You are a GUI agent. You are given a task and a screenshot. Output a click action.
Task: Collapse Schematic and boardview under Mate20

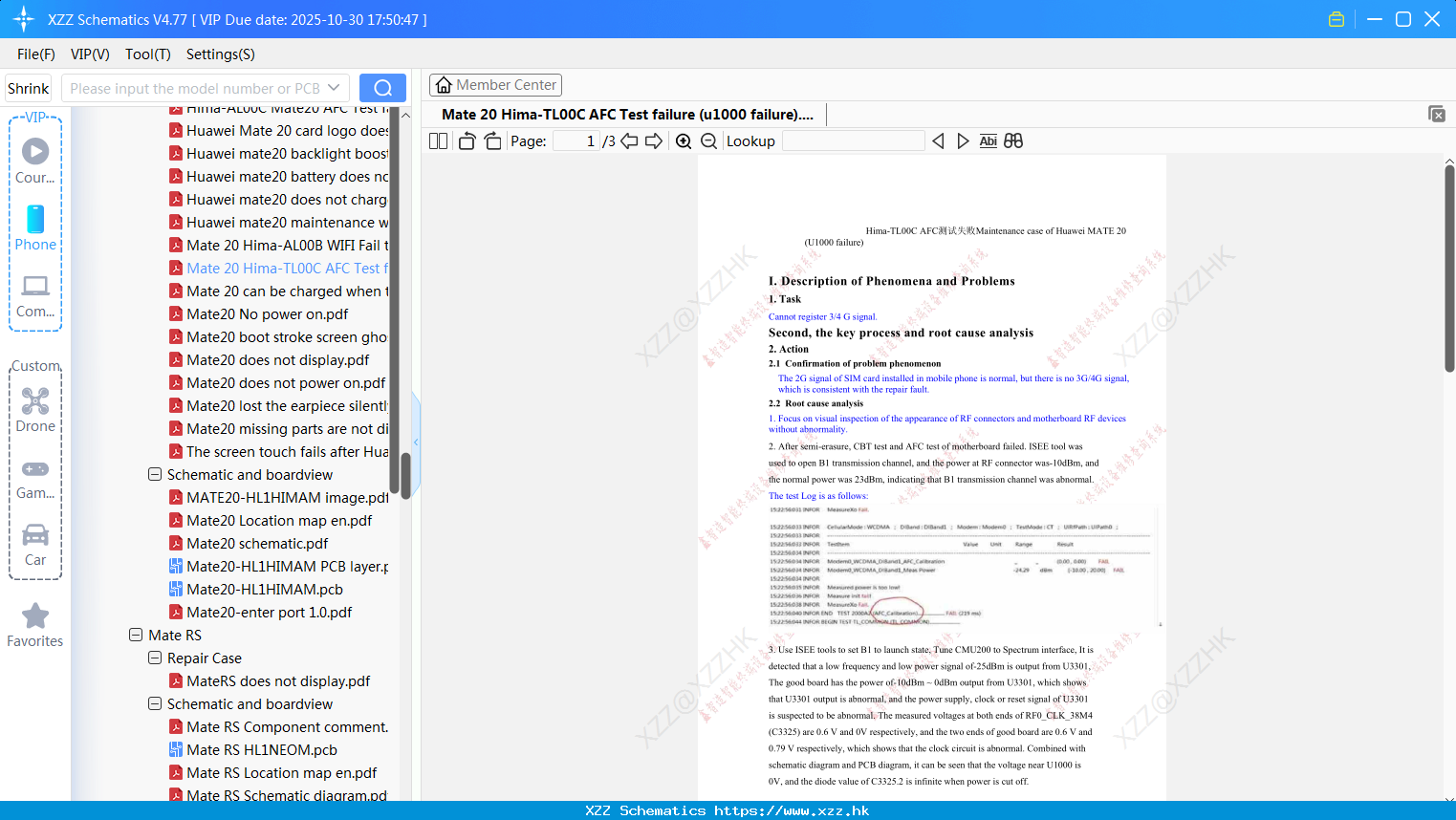155,474
